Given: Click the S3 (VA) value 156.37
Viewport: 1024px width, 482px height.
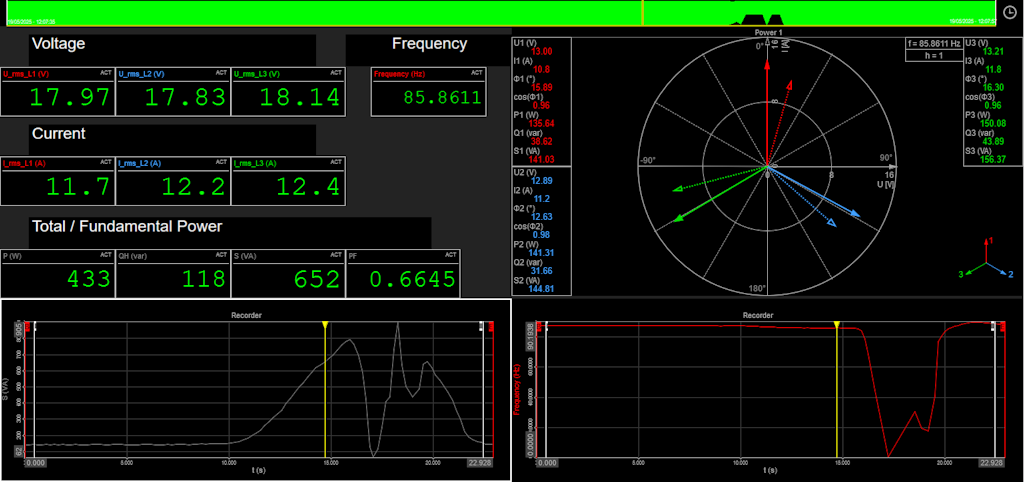Looking at the screenshot, I should pos(994,159).
